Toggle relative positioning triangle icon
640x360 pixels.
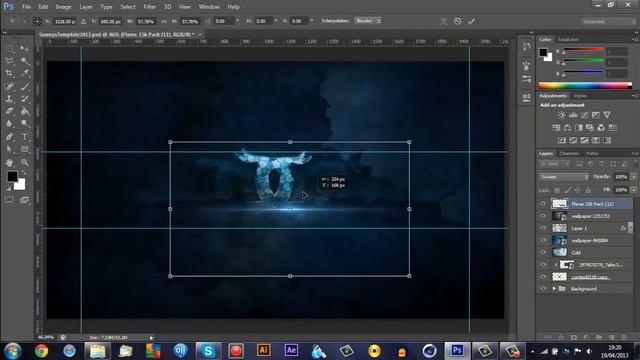(83, 21)
